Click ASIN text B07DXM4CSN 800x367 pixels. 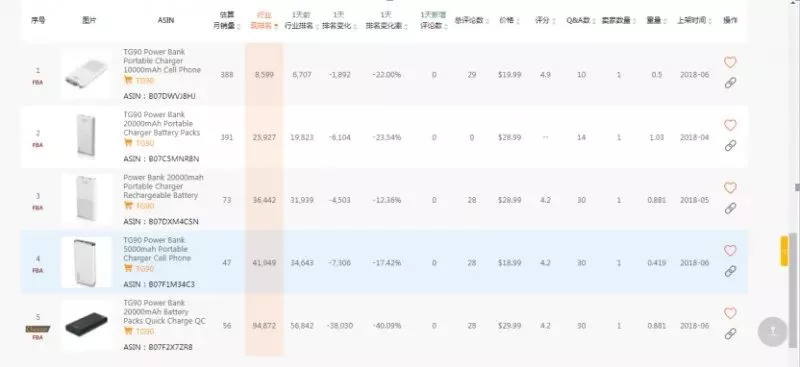click(173, 222)
